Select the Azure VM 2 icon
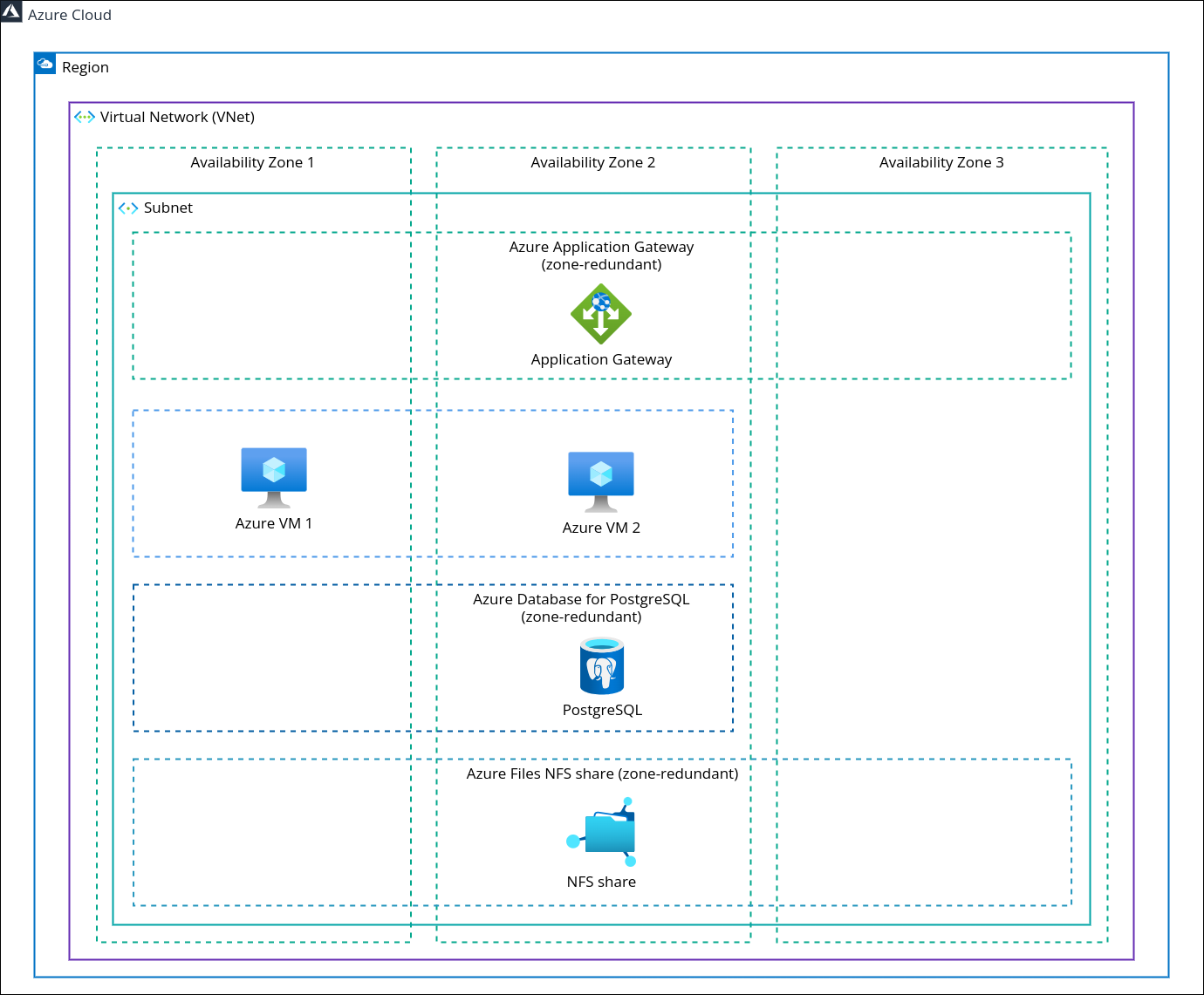The height and width of the screenshot is (995, 1204). [601, 482]
